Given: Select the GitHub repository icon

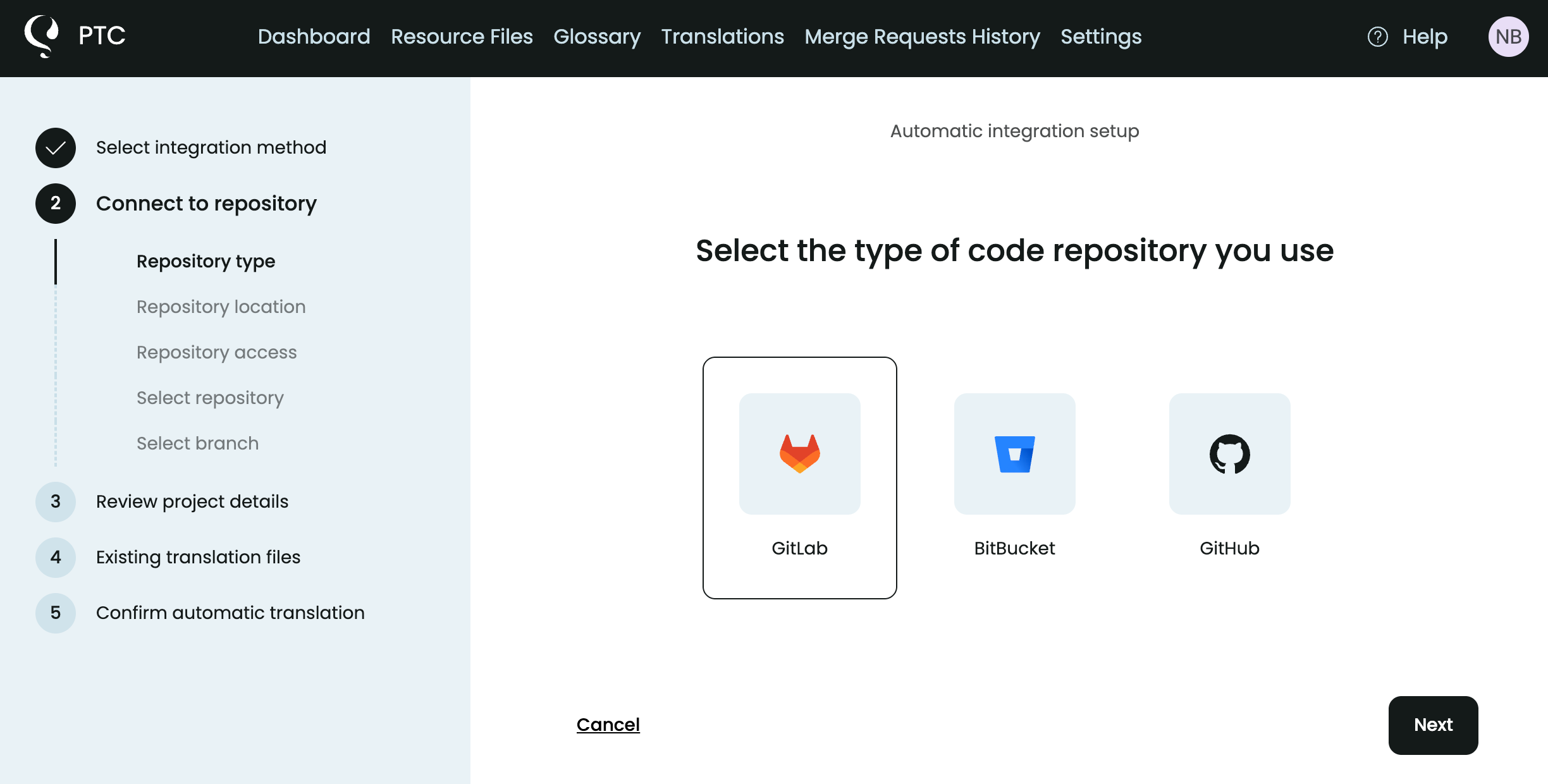Looking at the screenshot, I should pos(1229,454).
